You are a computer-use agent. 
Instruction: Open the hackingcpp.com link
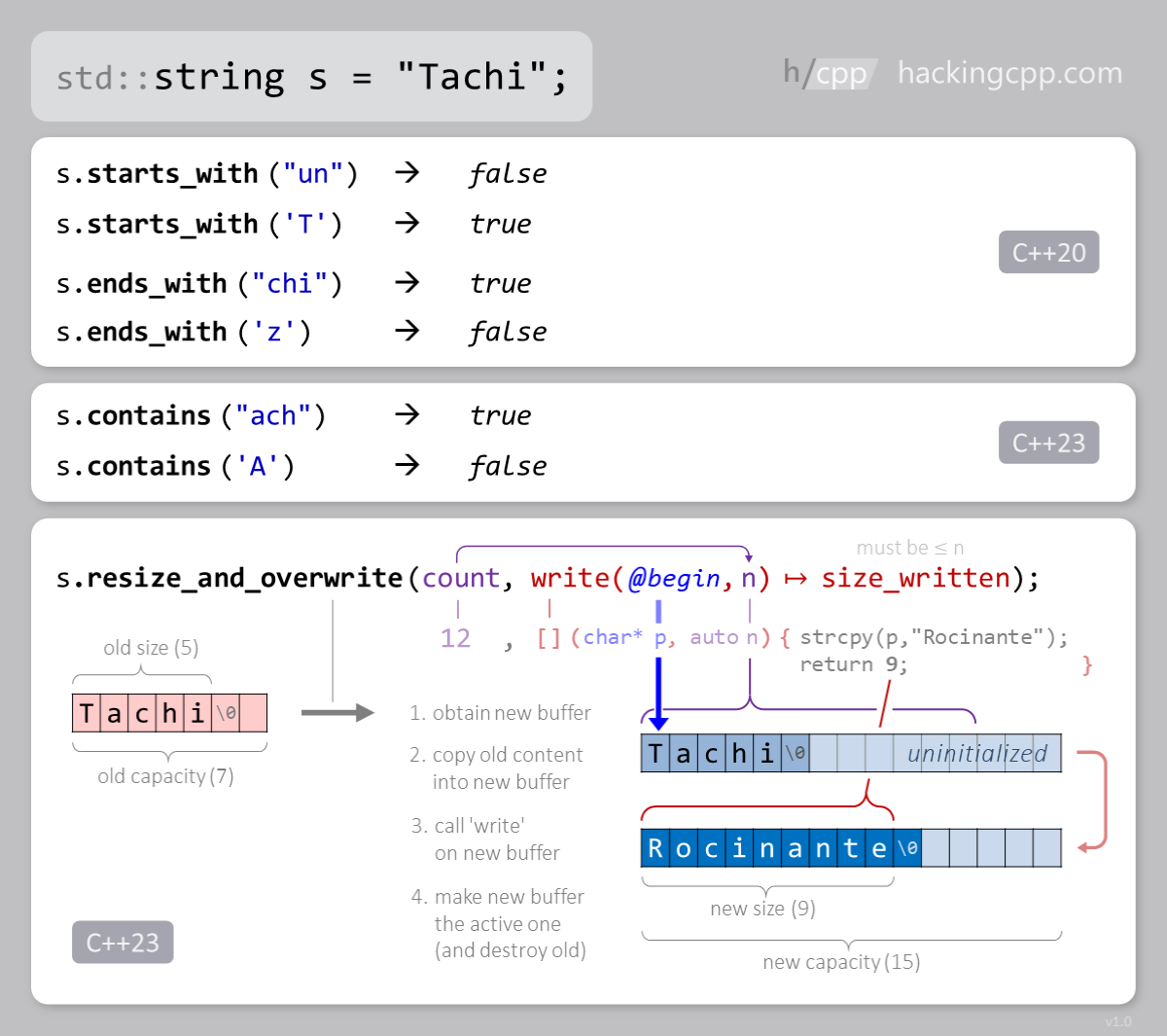point(1009,73)
